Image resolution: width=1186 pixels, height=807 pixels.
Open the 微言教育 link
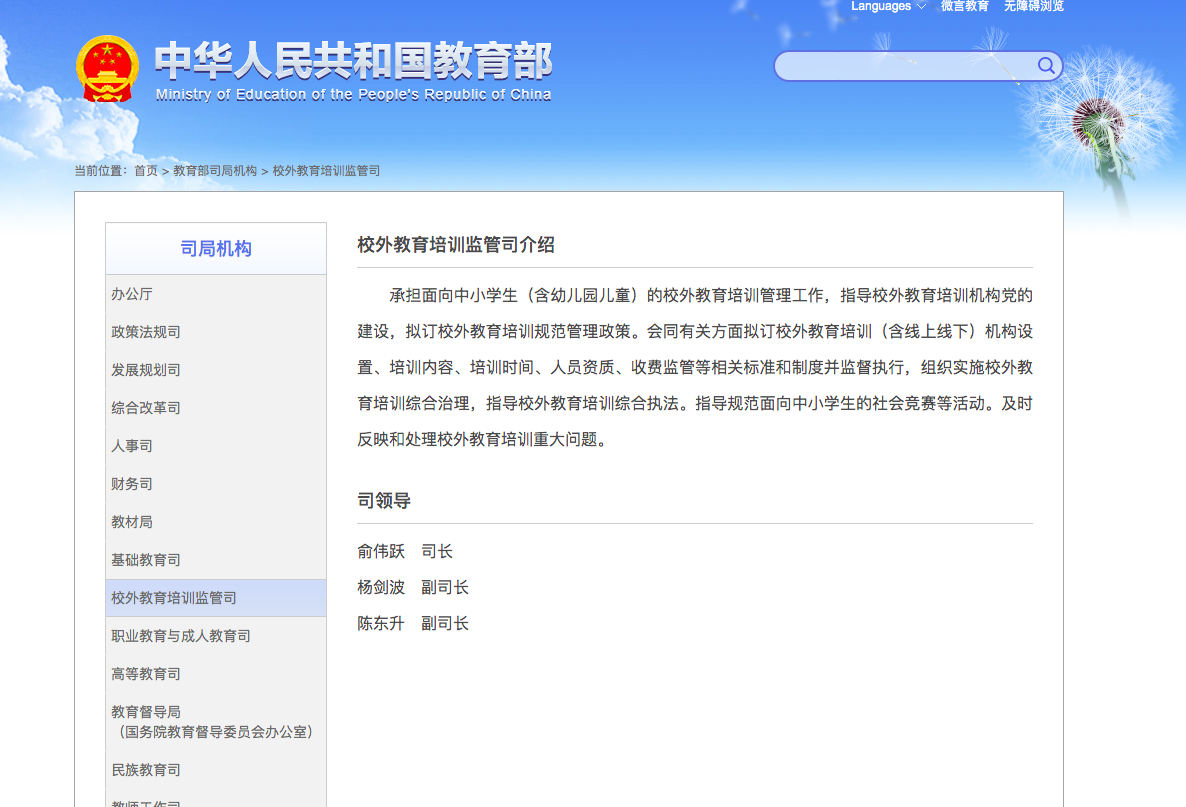964,6
